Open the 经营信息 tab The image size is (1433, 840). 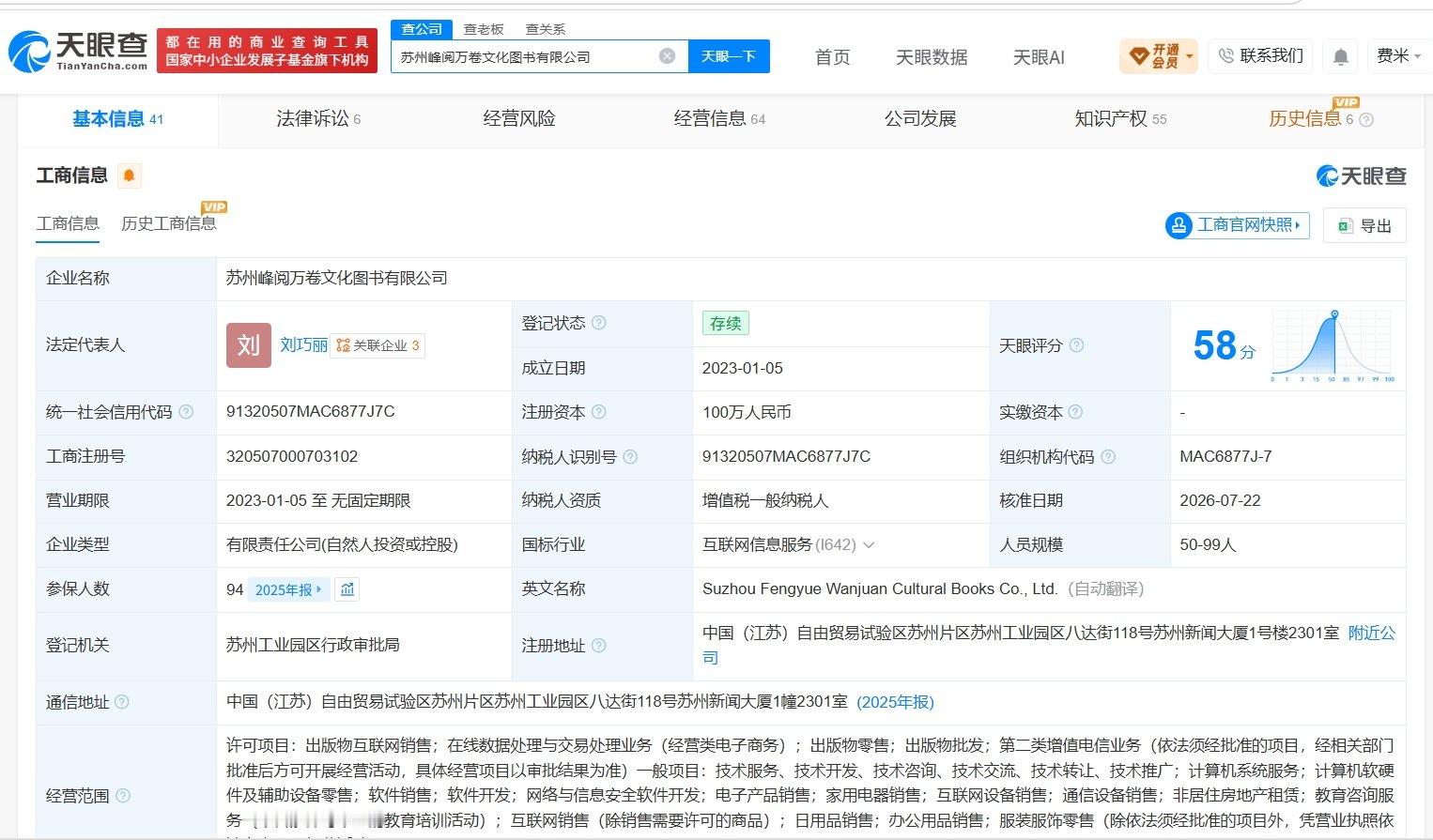coord(719,119)
